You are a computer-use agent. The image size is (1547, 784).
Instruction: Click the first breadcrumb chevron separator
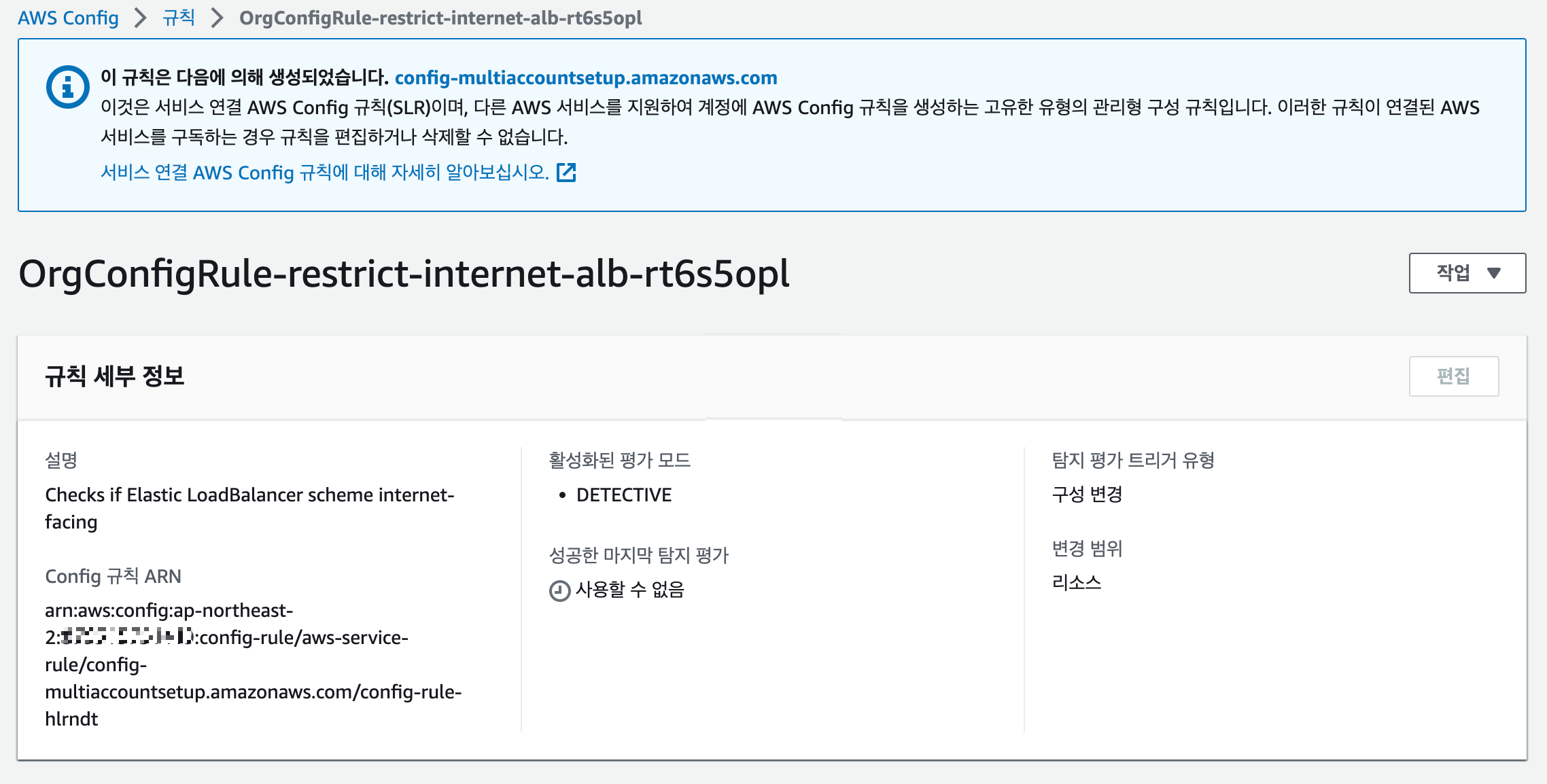pos(141,18)
